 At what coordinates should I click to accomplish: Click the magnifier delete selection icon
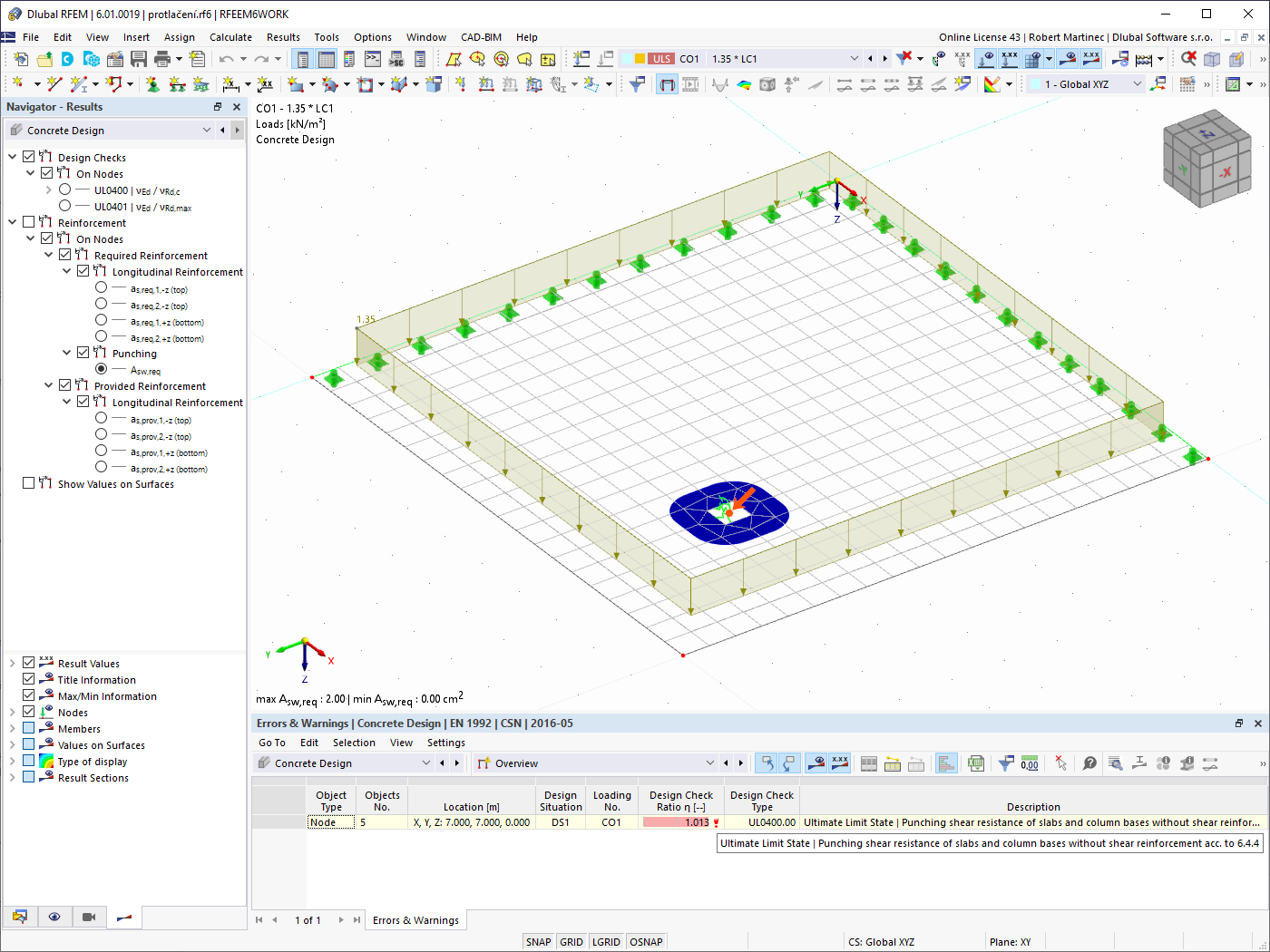tap(1188, 59)
